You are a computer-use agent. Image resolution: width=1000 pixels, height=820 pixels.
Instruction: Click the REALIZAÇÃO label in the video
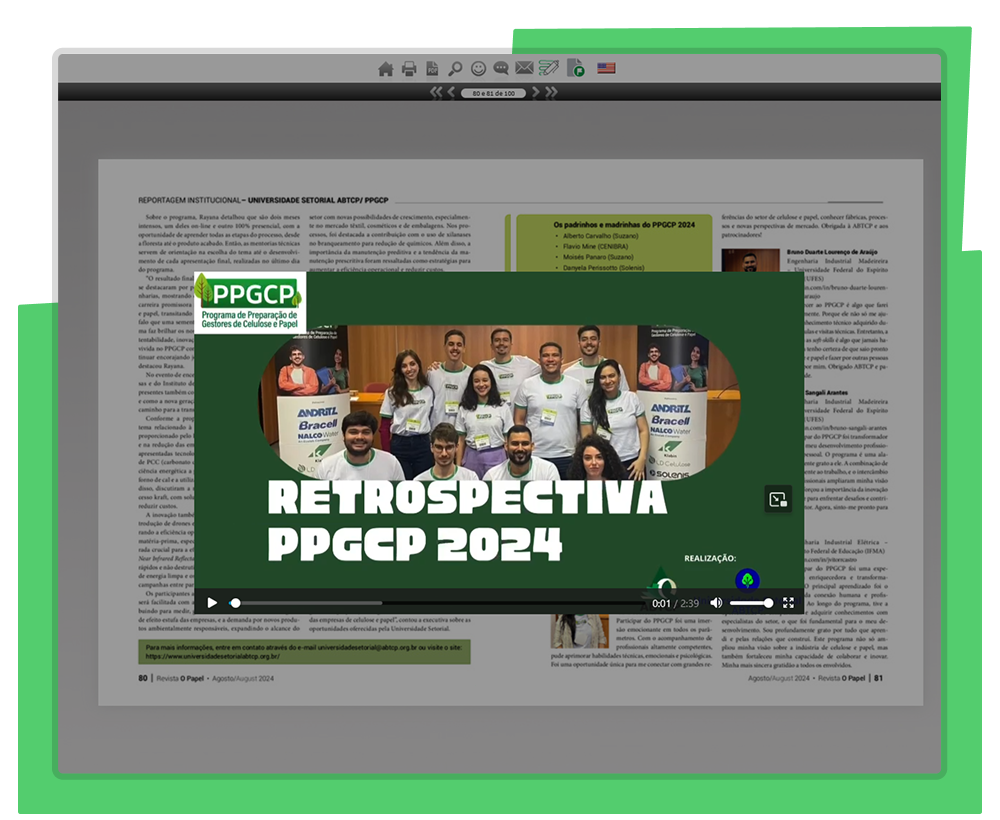coord(710,559)
